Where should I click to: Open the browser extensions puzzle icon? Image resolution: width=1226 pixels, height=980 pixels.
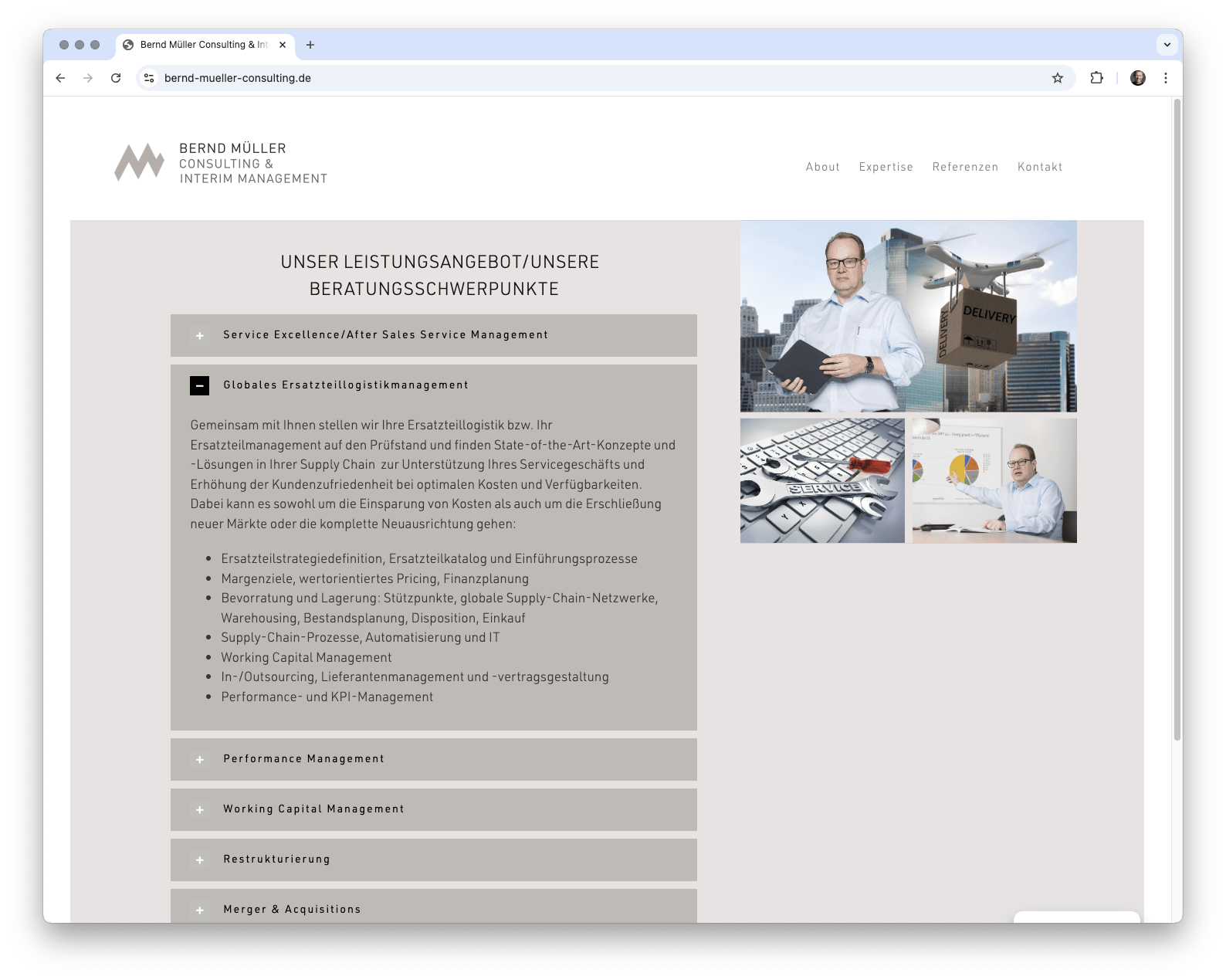tap(1096, 78)
